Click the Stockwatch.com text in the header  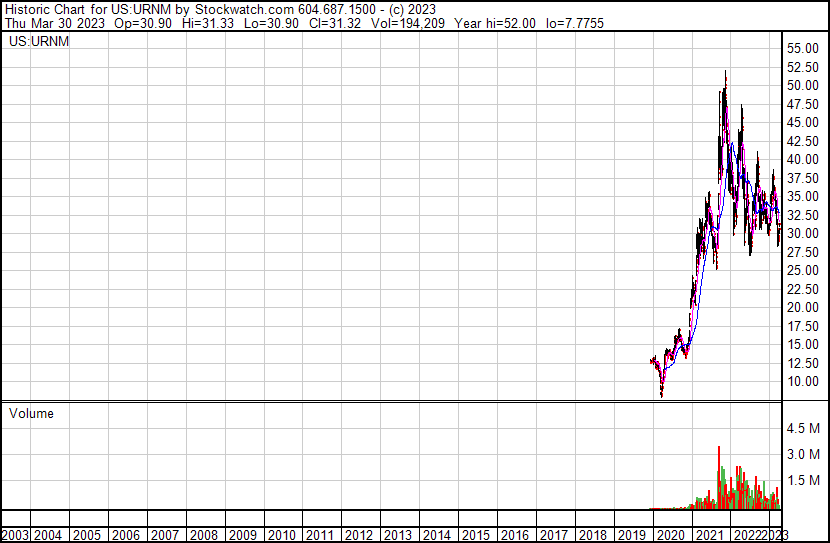[247, 10]
